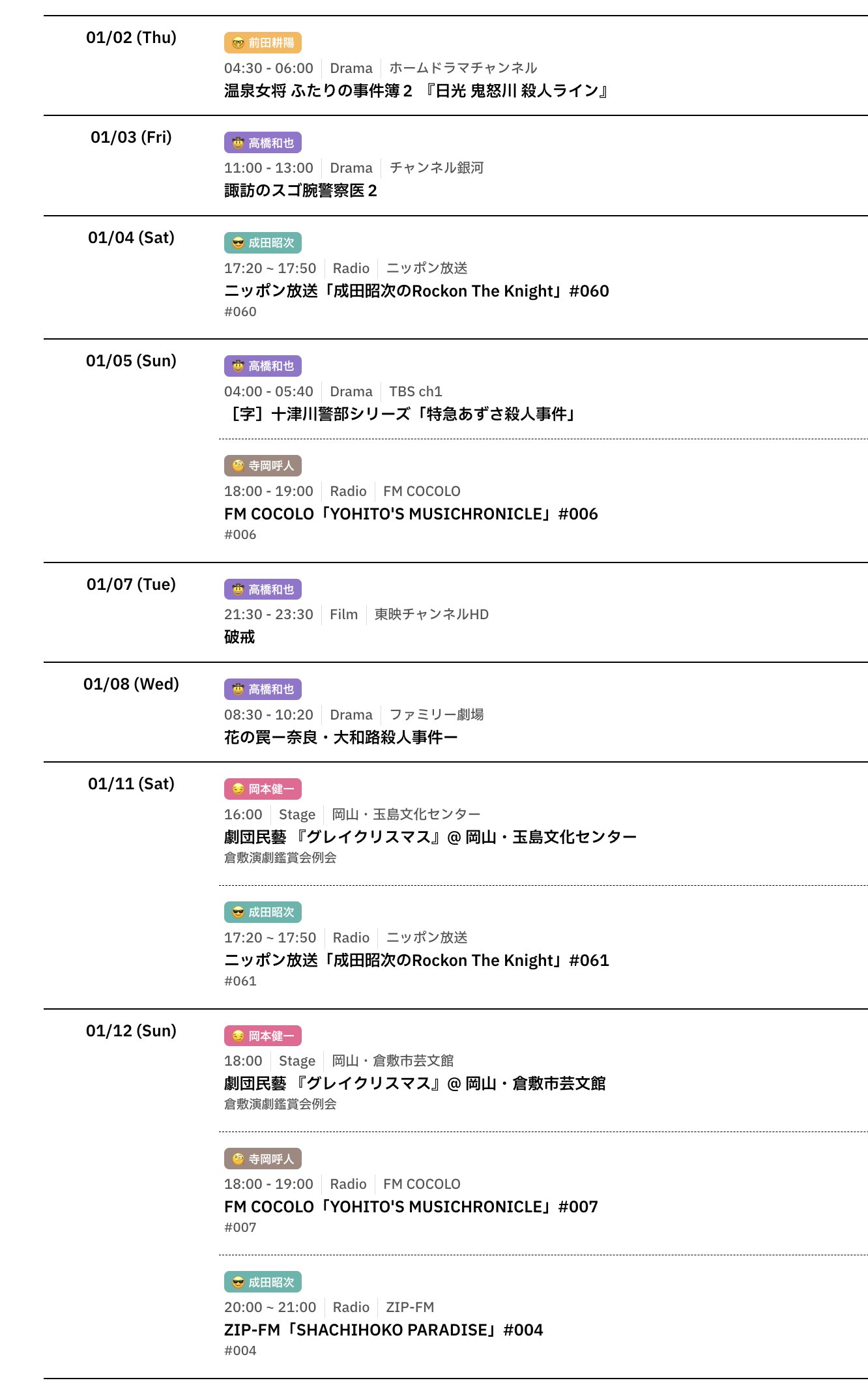Click the emoji on the 寺岡呼人 badge above MUSICHRONICLE #006

[x=238, y=466]
